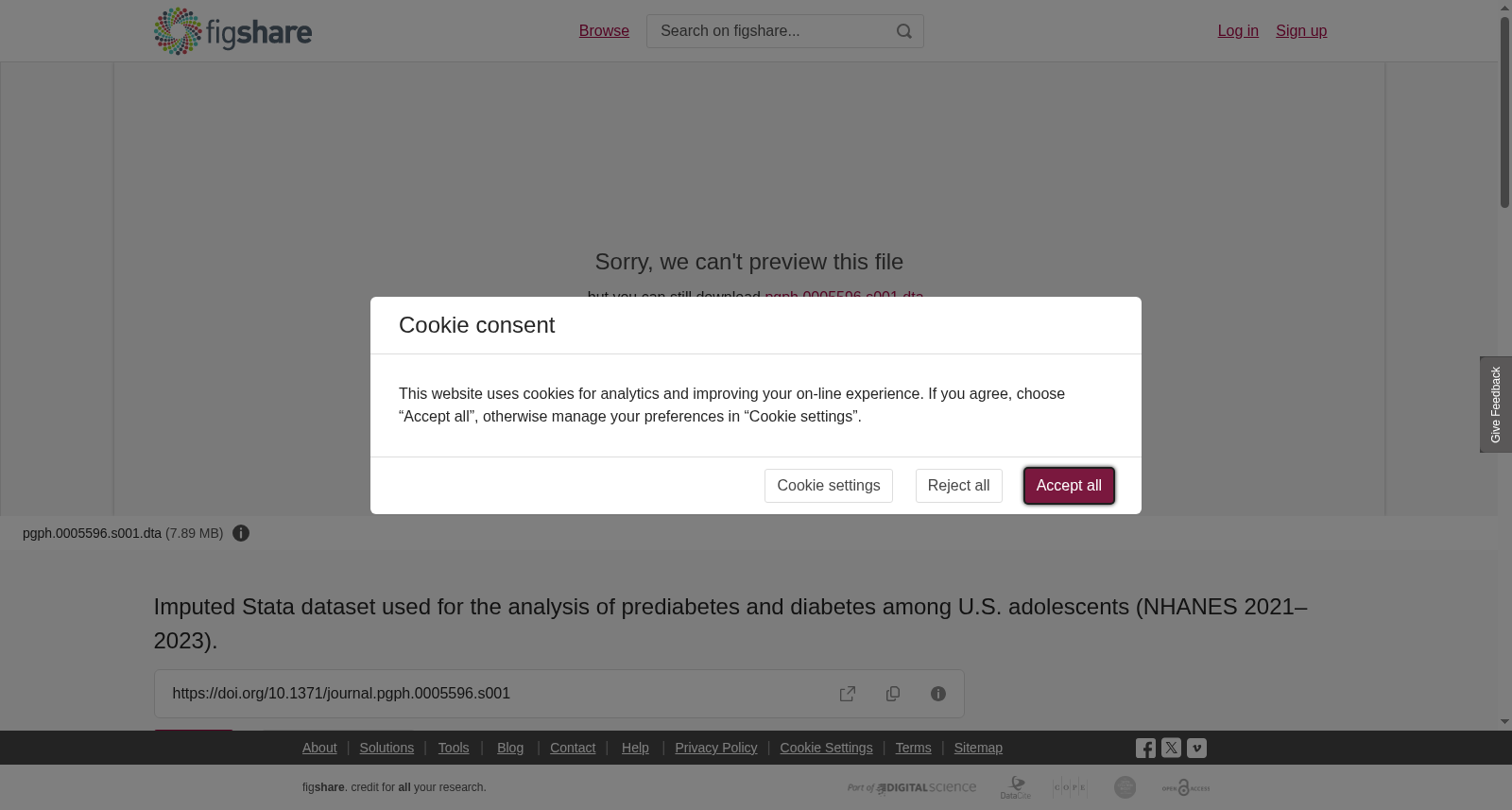Open the Vimeo footer icon
Viewport: 1512px width, 810px height.
1196,748
